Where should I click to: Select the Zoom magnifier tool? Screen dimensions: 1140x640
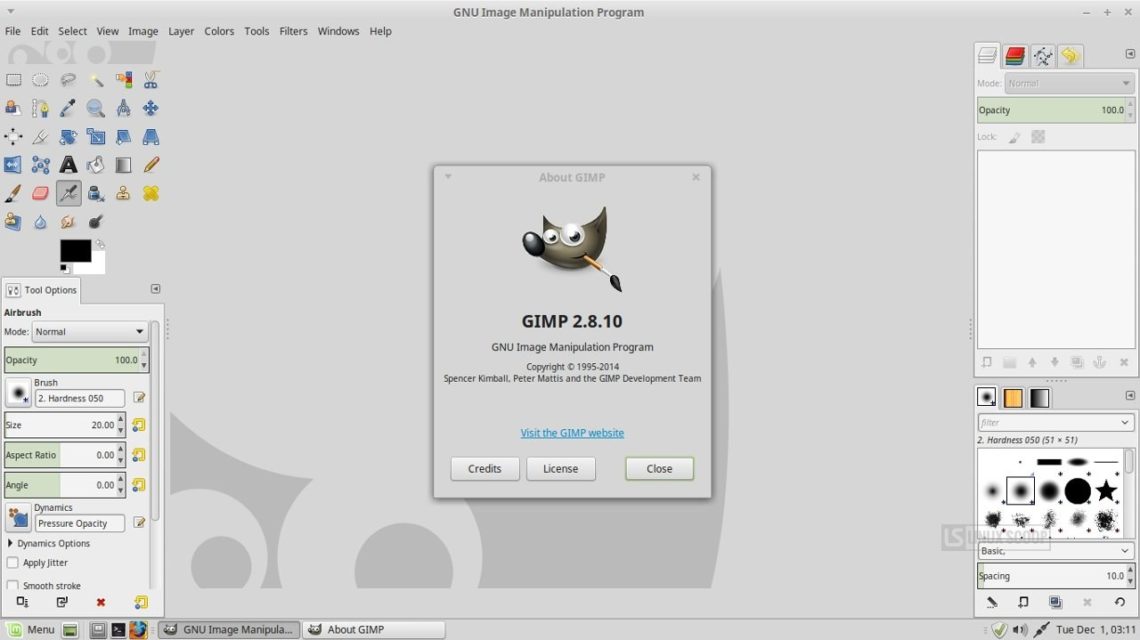(x=95, y=108)
